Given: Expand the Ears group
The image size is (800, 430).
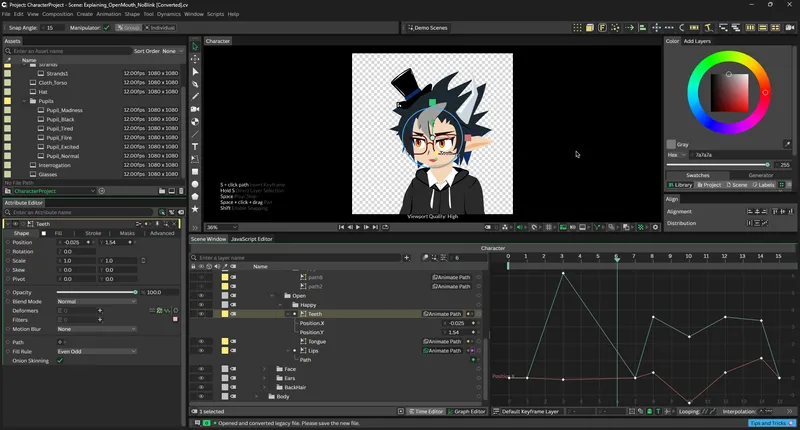Looking at the screenshot, I should pyautogui.click(x=264, y=378).
